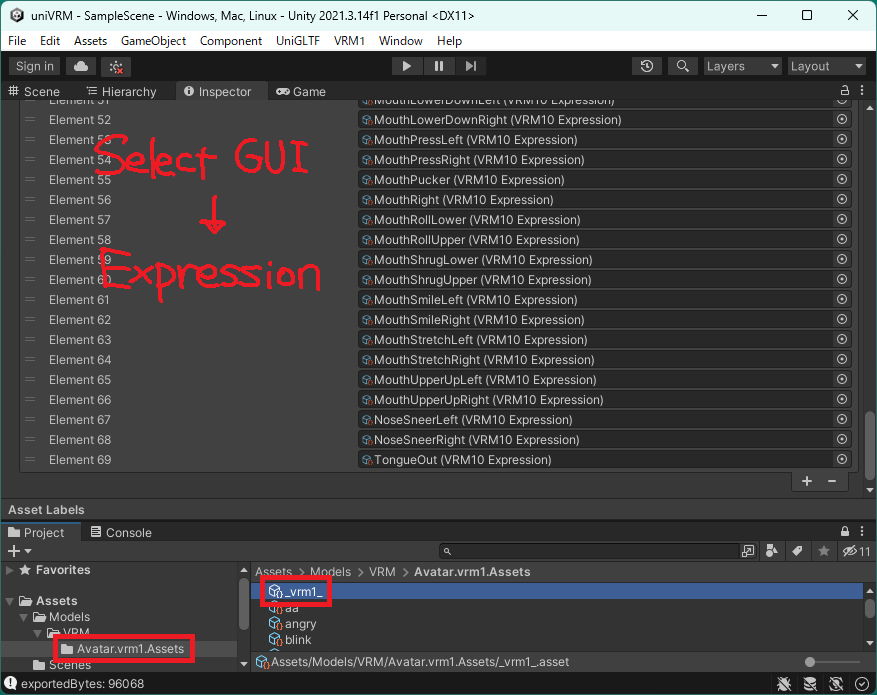Click the version control bug icon
The width and height of the screenshot is (877, 695).
pos(116,66)
